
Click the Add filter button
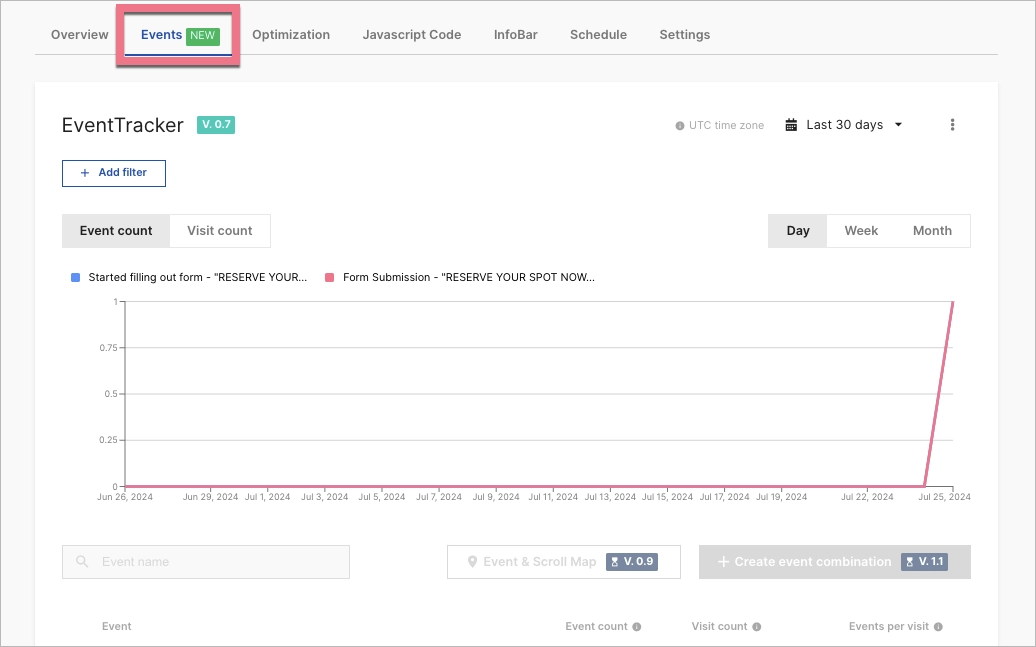[113, 173]
